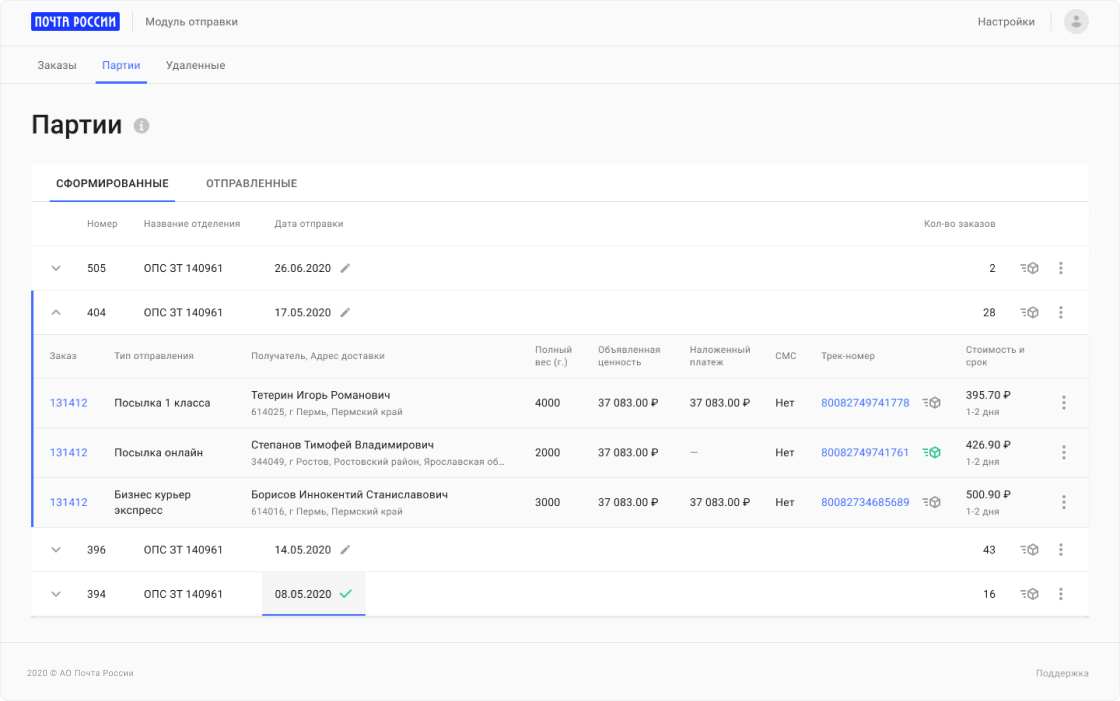Click cost 426.90 ₽
The width and height of the screenshot is (1120, 701).
988,444
